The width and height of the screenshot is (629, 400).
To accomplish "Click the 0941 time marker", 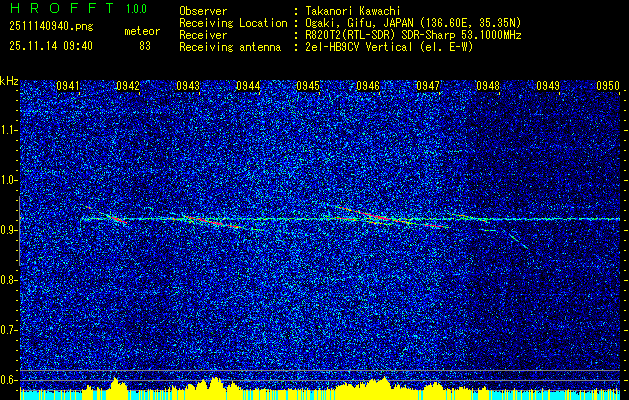I will (67, 86).
